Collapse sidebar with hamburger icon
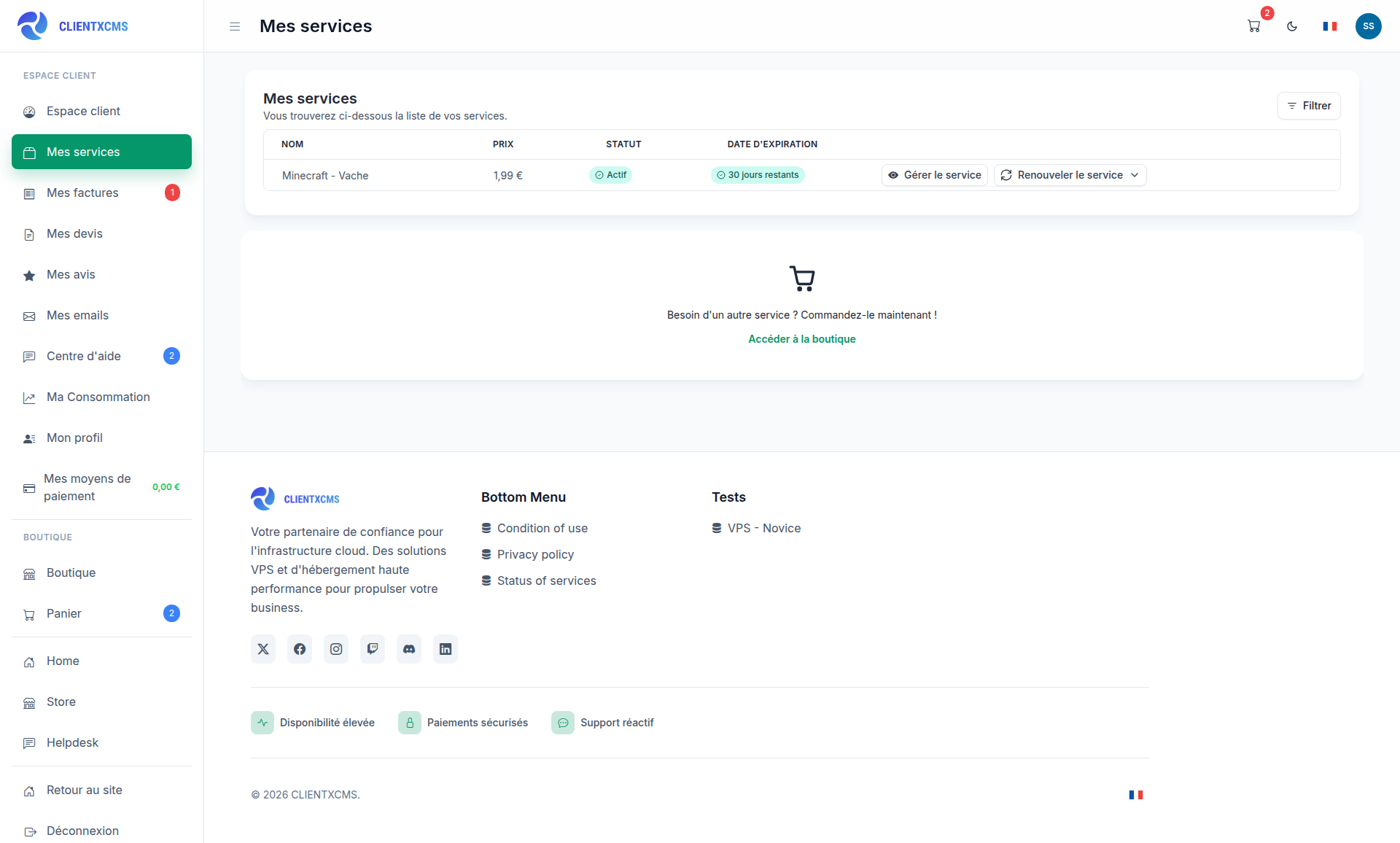Screen dimensions: 1400x843 pyautogui.click(x=235, y=26)
